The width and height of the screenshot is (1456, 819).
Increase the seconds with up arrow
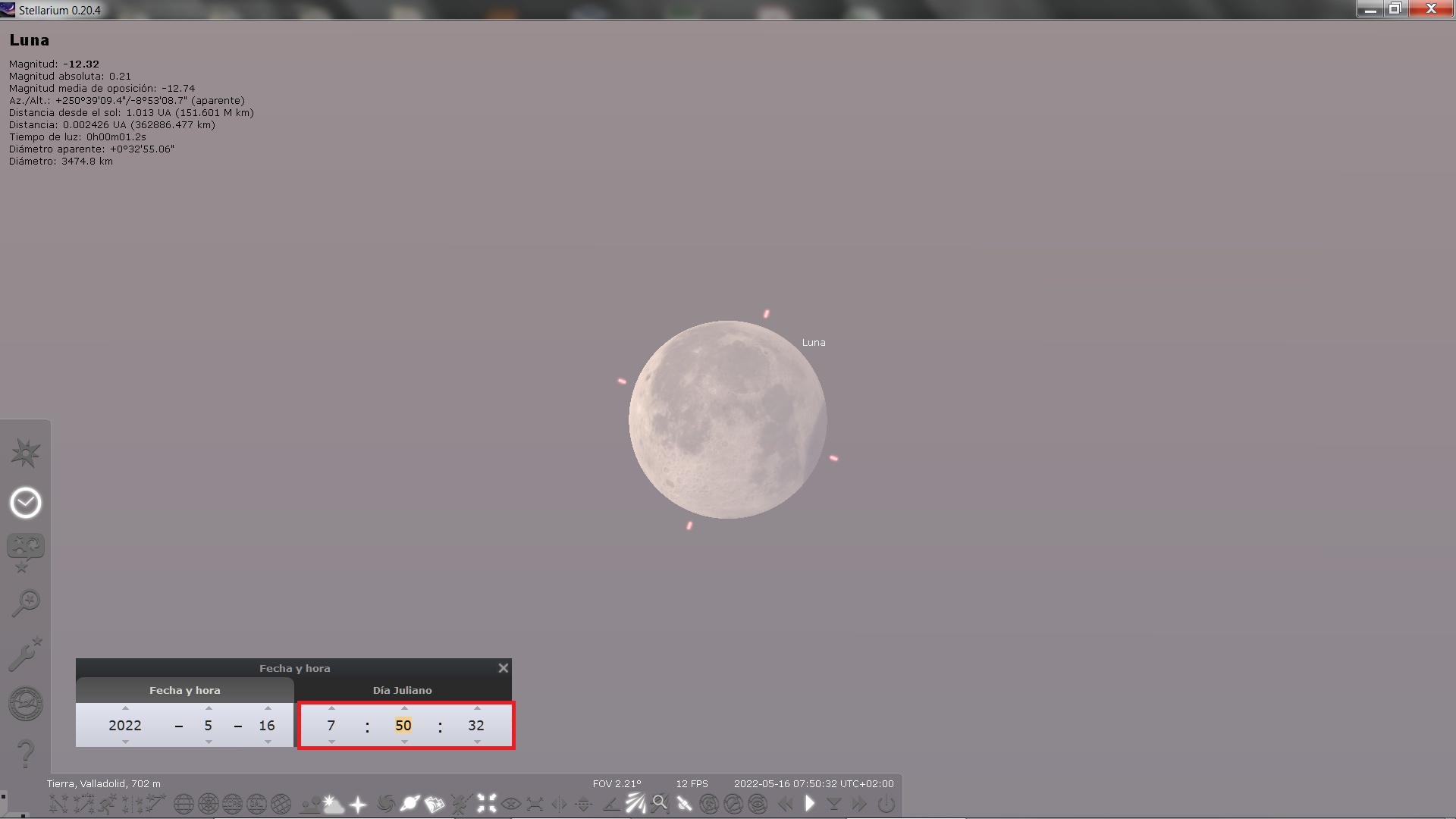pyautogui.click(x=477, y=708)
